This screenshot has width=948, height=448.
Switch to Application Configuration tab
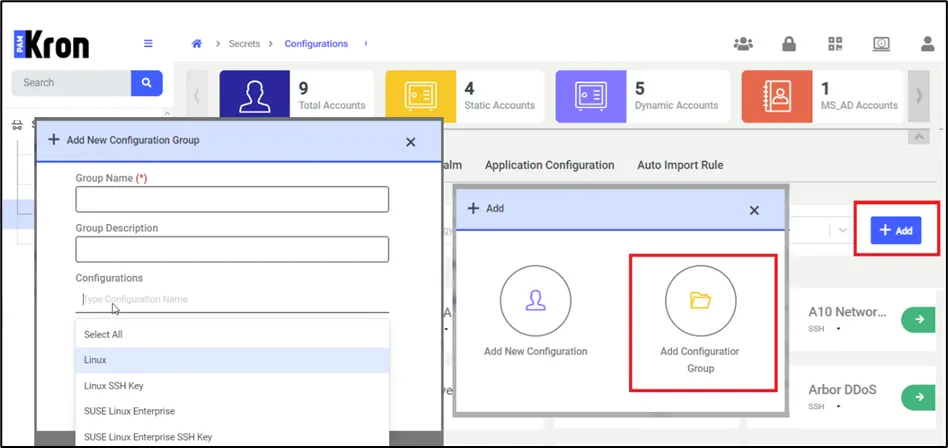tap(550, 165)
